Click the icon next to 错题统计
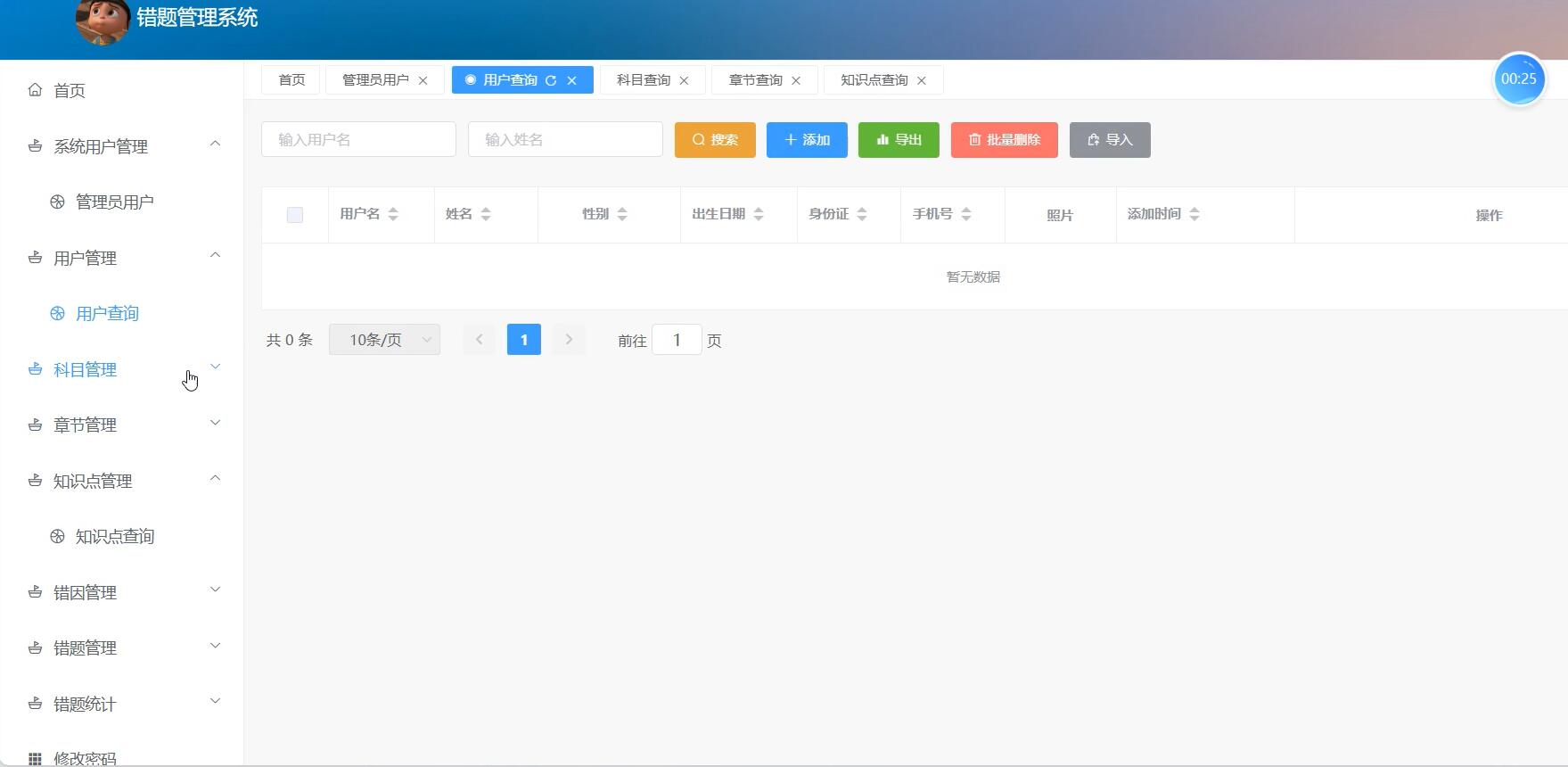The width and height of the screenshot is (1568, 767). click(x=35, y=703)
